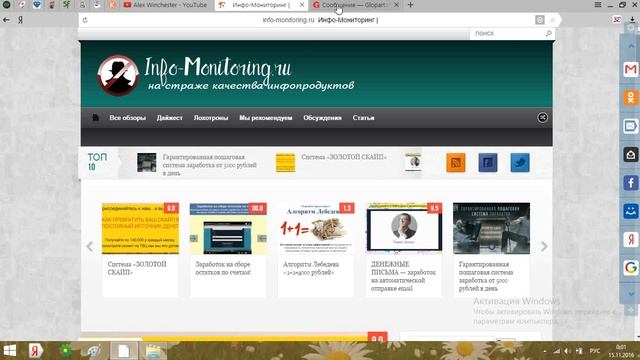Image resolution: width=640 pixels, height=360 pixels.
Task: Close the Сообщения Glopart tab
Action: [396, 5]
